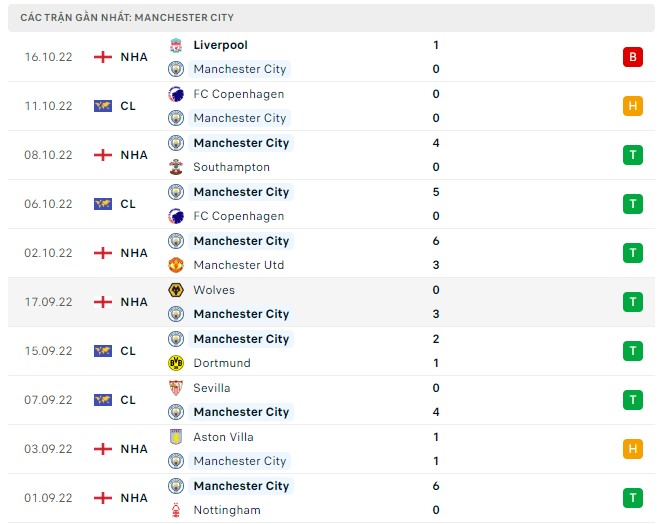
Task: Select the highlighted Wolves match row 17.09.22
Action: pyautogui.click(x=331, y=302)
